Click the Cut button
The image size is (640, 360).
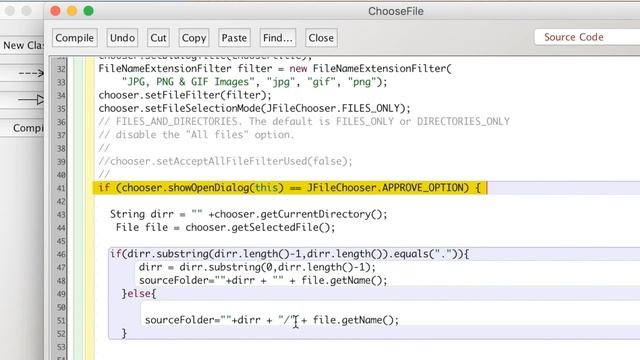pyautogui.click(x=158, y=38)
